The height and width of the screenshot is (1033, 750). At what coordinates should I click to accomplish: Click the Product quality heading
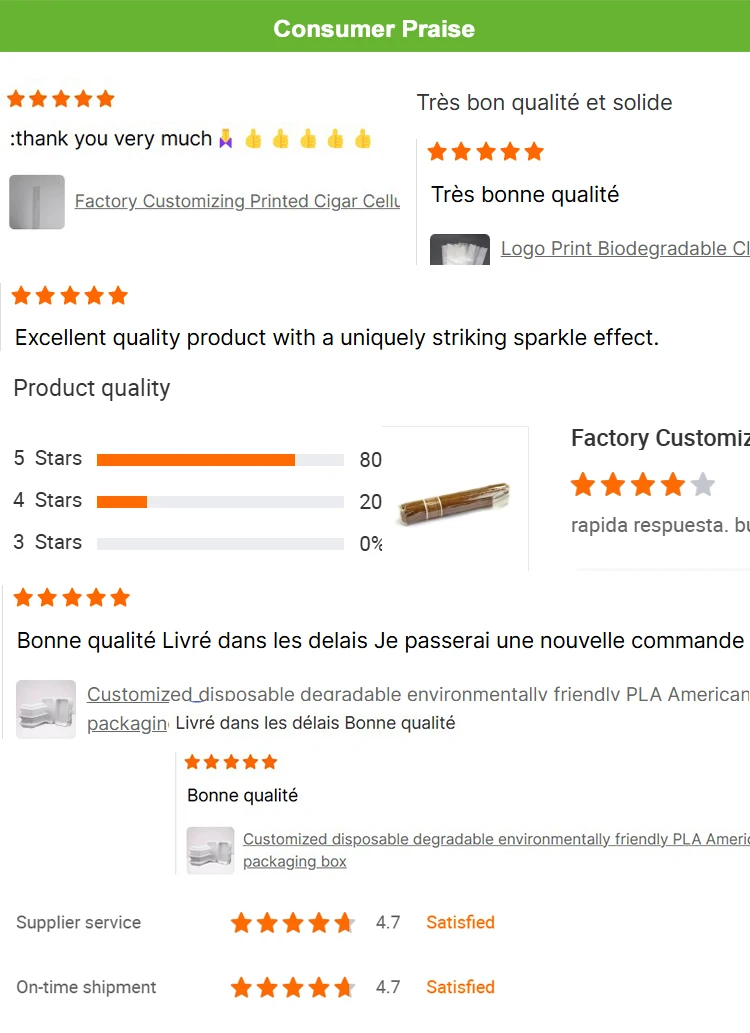coord(92,388)
